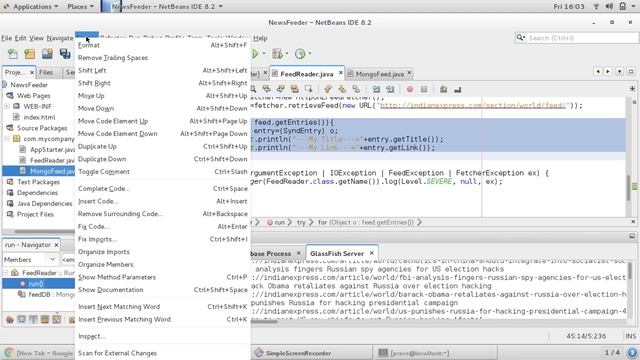Screen dimensions: 640x360
Task: Click the toggle bookmark editor icon
Action: click(x=356, y=89)
